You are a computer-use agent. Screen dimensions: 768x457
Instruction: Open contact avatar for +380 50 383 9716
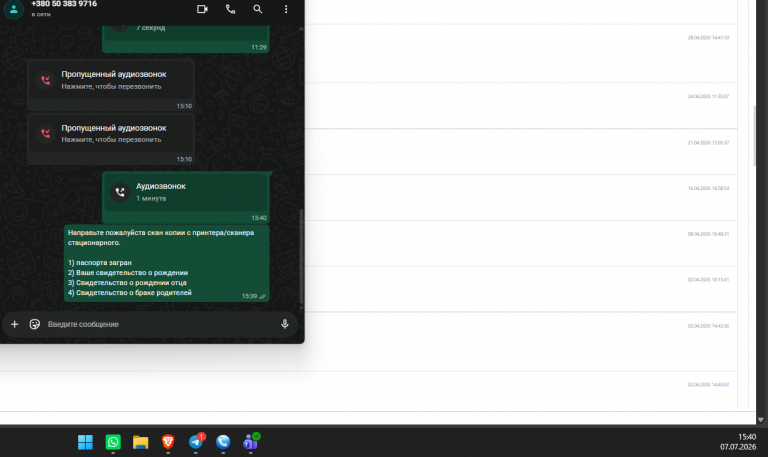click(x=14, y=9)
